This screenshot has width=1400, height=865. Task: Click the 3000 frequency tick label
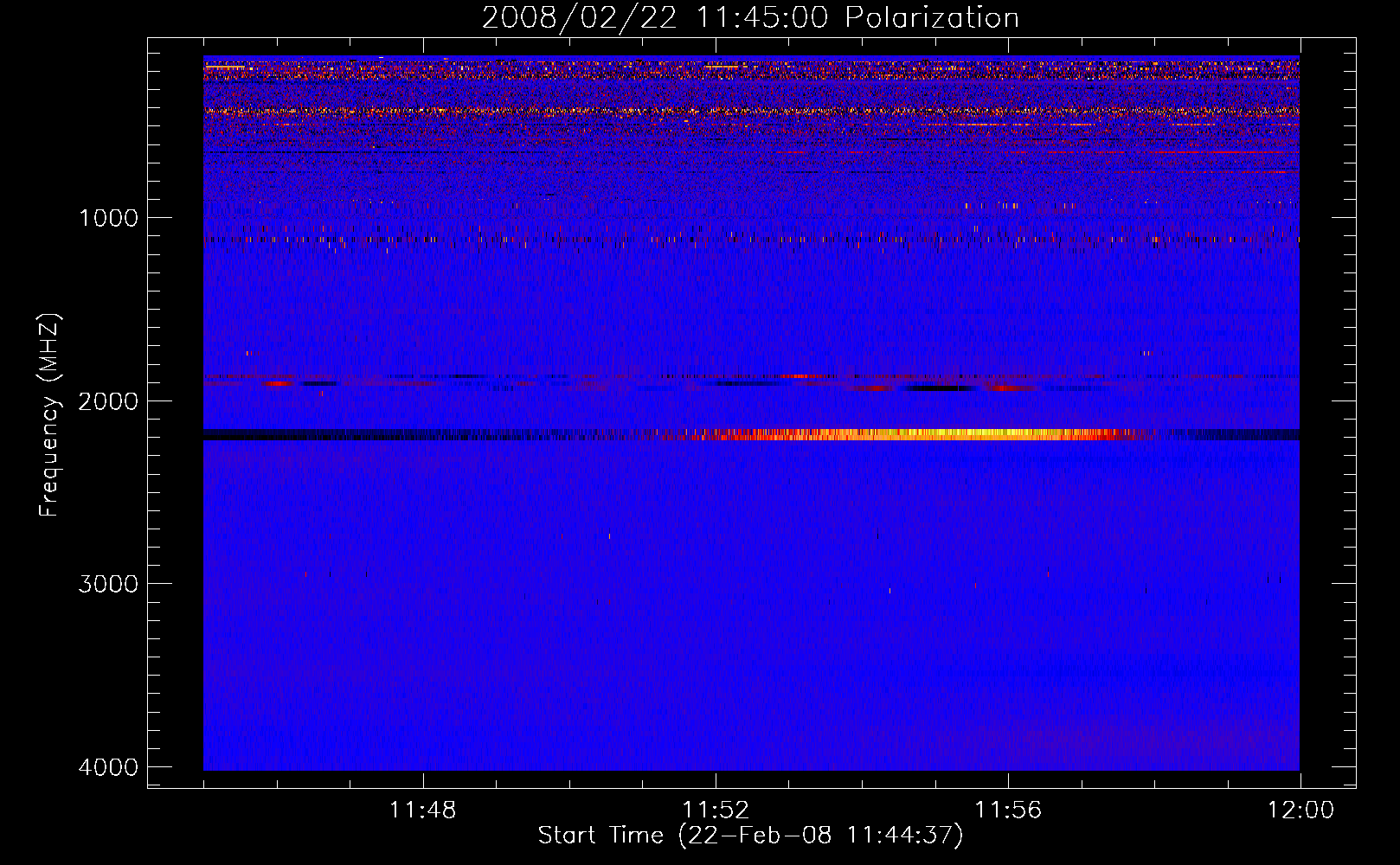point(108,583)
